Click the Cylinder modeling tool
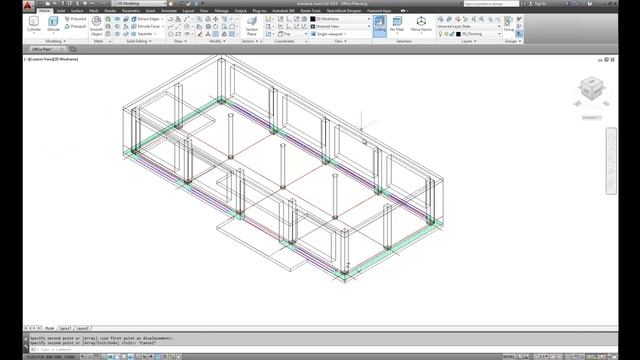The height and width of the screenshot is (360, 640). coord(33,24)
